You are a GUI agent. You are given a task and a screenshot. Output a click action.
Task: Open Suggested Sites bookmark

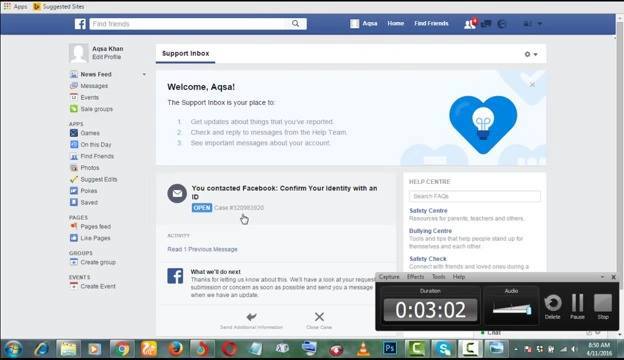[x=59, y=6]
